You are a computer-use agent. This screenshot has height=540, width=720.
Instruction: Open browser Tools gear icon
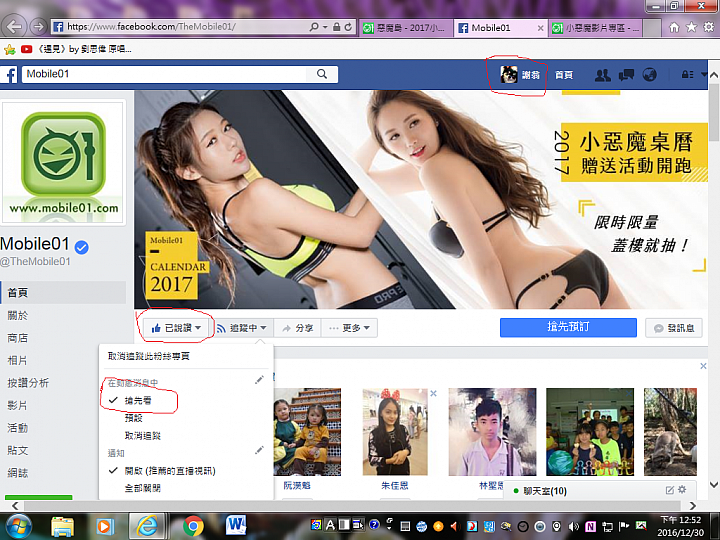point(709,28)
